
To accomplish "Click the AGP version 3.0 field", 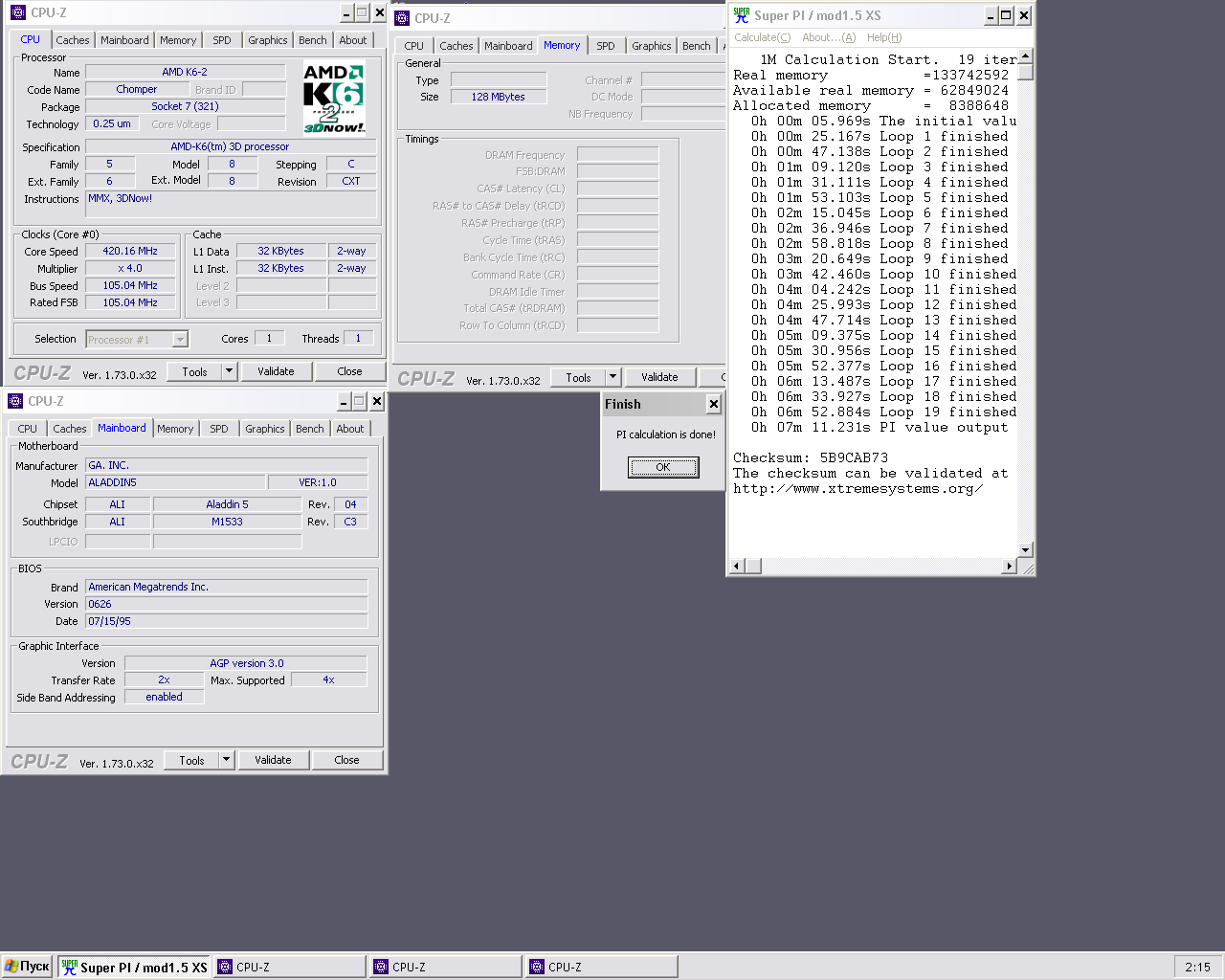I will [246, 663].
